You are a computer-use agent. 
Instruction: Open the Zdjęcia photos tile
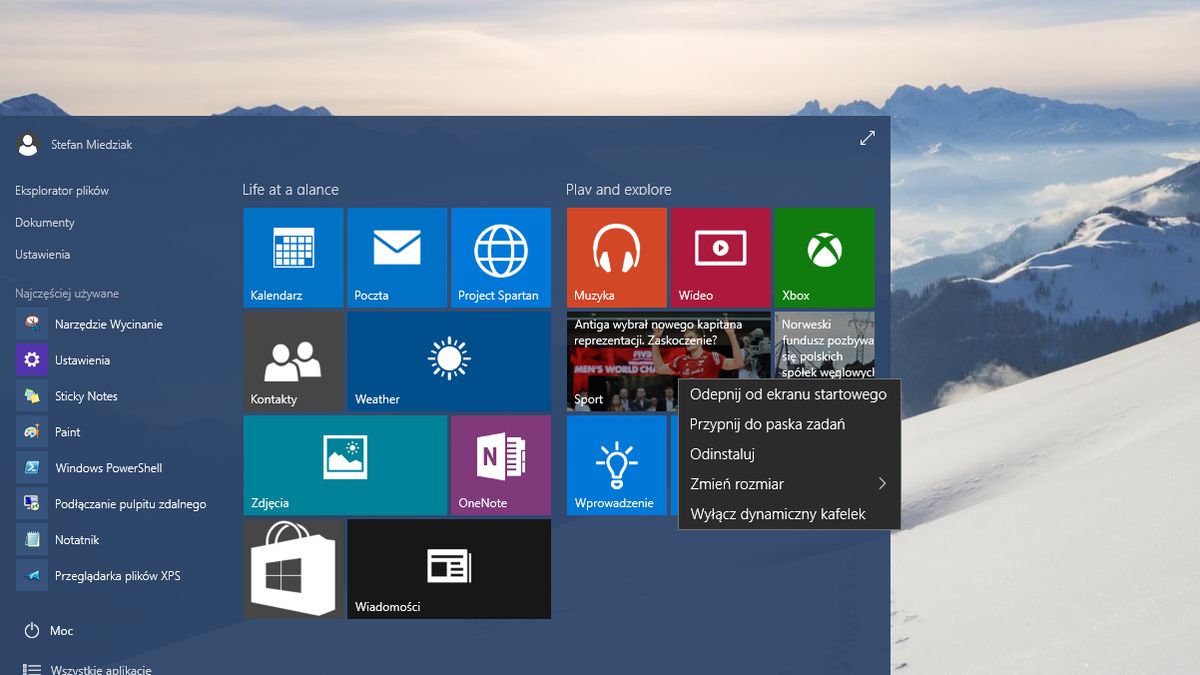point(345,465)
